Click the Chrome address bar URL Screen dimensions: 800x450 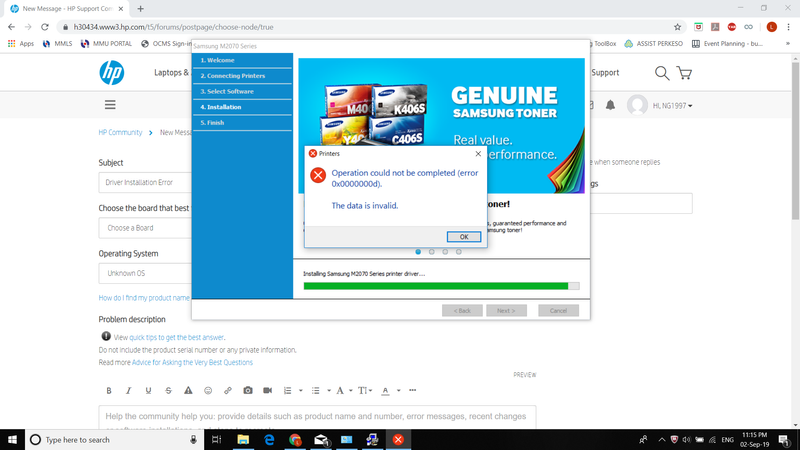(173, 27)
